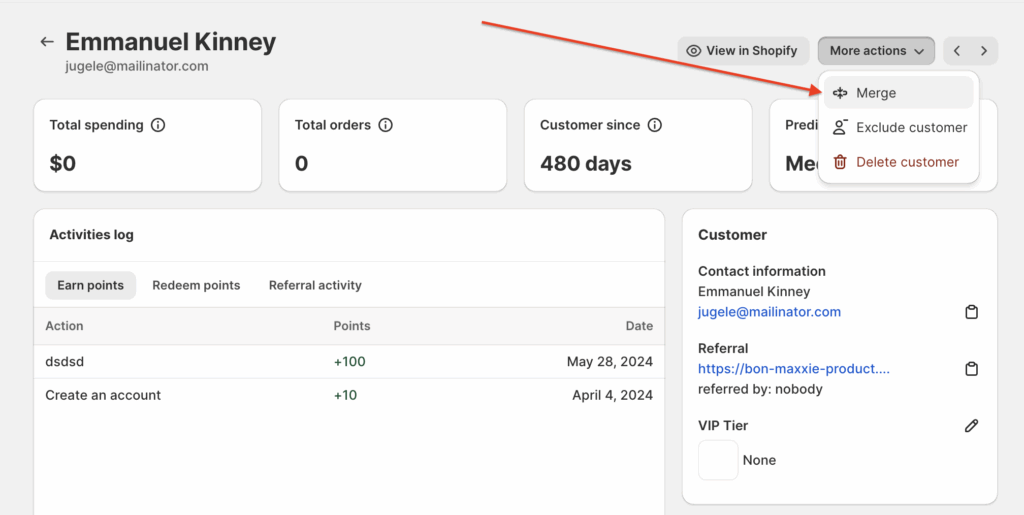This screenshot has height=515, width=1024.
Task: Open the More actions dropdown
Action: (x=876, y=51)
